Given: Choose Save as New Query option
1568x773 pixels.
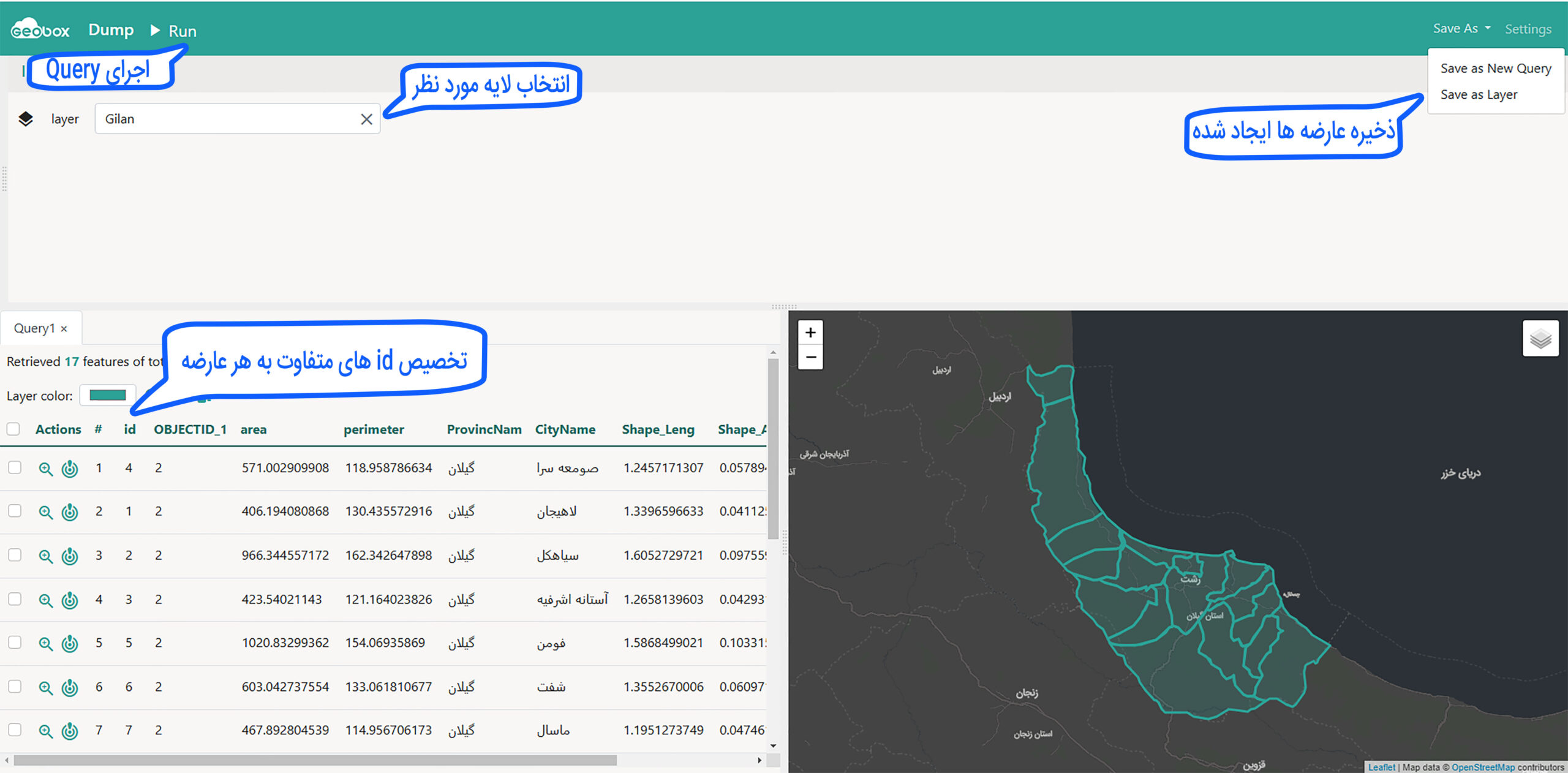Looking at the screenshot, I should (1495, 69).
